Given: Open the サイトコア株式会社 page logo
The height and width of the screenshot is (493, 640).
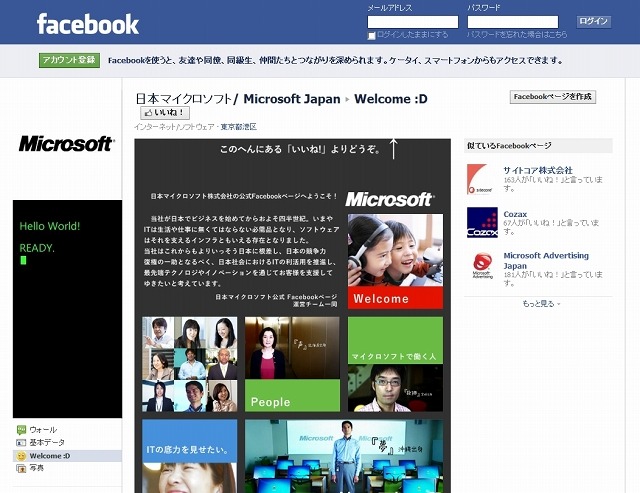Looking at the screenshot, I should (x=482, y=179).
